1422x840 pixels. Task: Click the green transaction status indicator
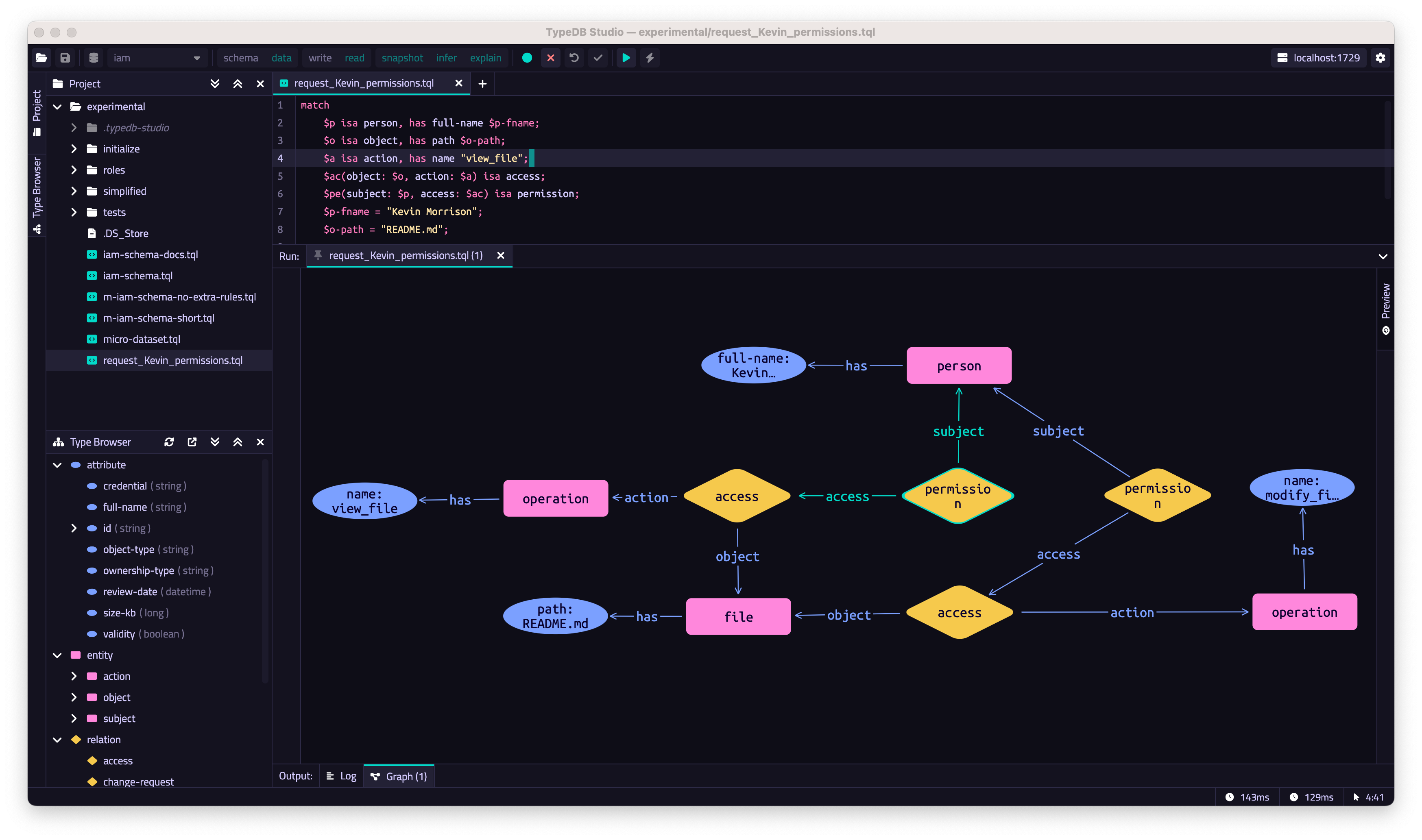click(x=526, y=58)
